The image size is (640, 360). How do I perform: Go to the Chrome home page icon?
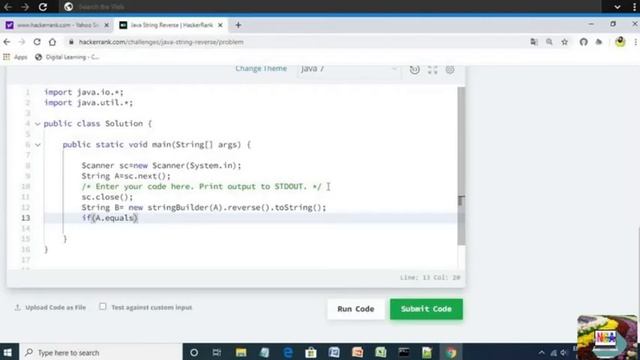pyautogui.click(x=52, y=42)
